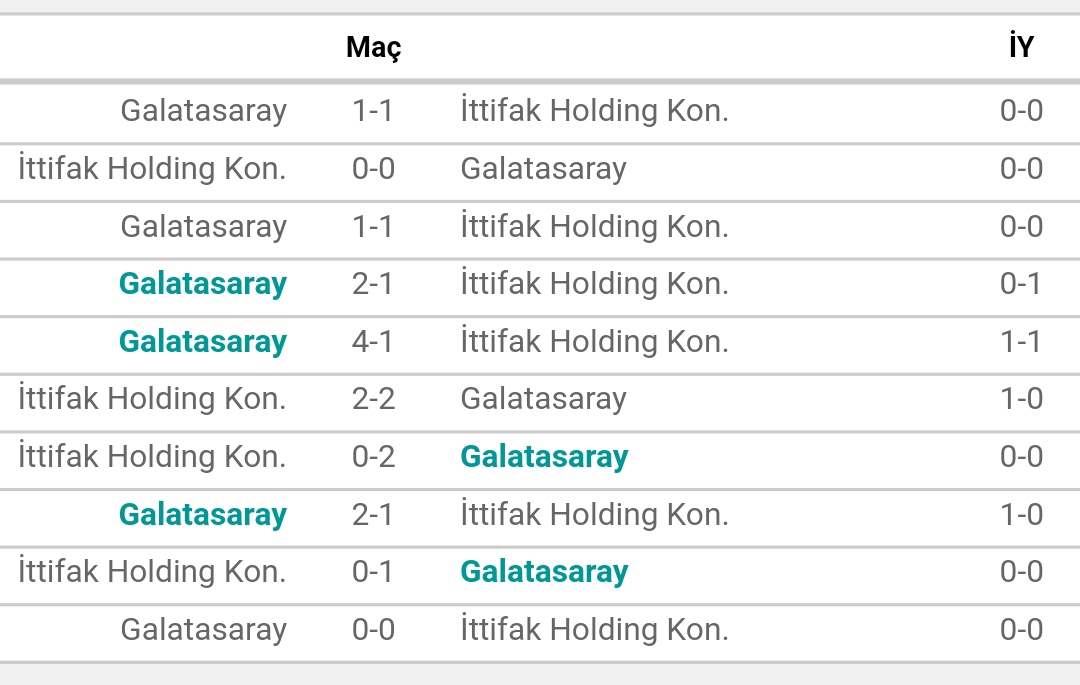Click the bold Galatasaray in the 0-2 row
This screenshot has height=685, width=1080.
pos(544,456)
